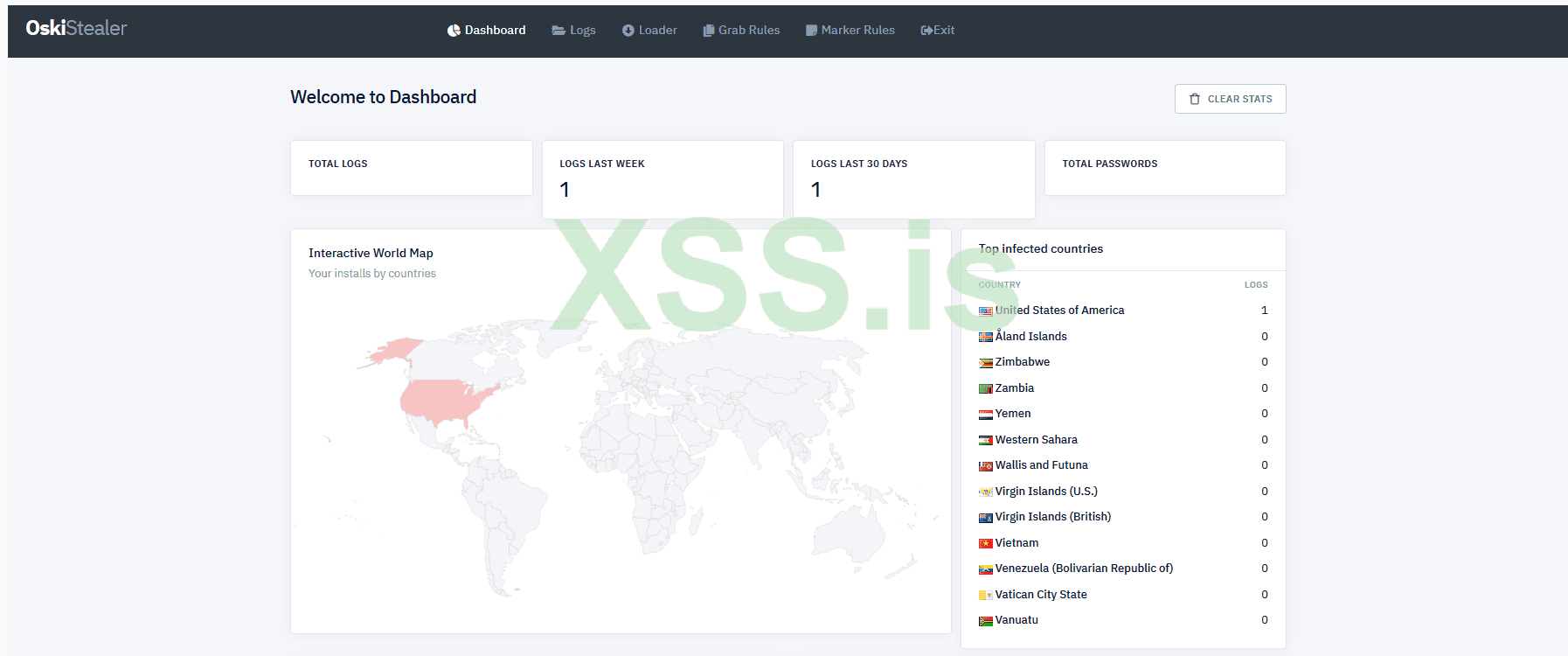The height and width of the screenshot is (656, 1568).
Task: Select the Vietnam country name
Action: coord(1017,542)
